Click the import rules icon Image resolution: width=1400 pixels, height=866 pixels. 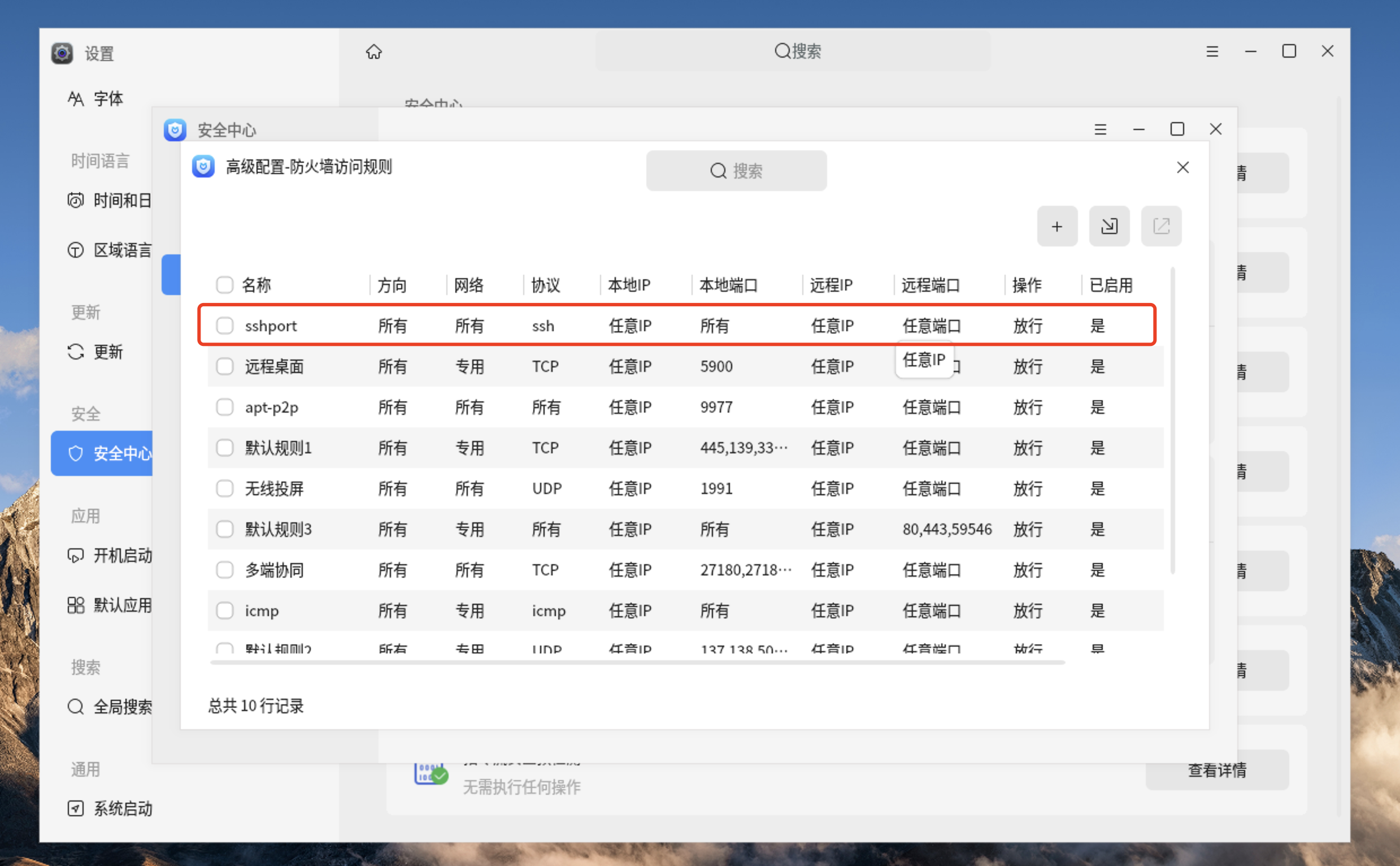1109,226
